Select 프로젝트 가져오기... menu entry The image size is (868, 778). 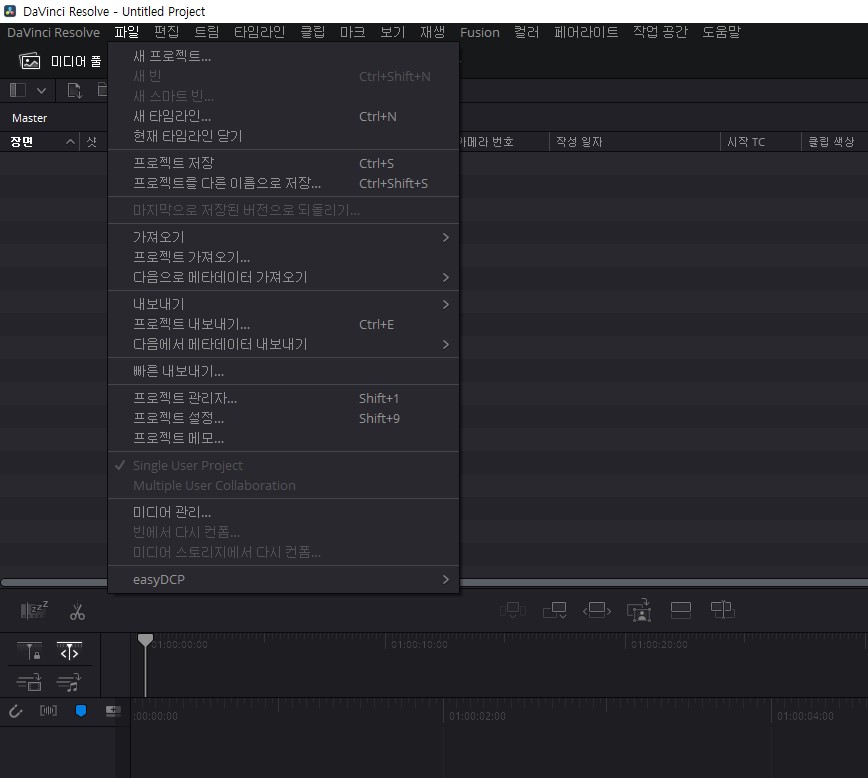pyautogui.click(x=283, y=257)
